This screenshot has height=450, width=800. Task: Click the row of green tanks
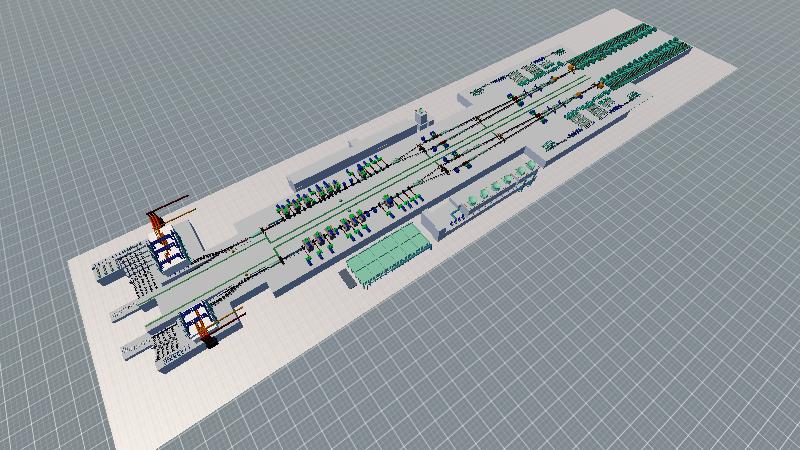pos(504,181)
